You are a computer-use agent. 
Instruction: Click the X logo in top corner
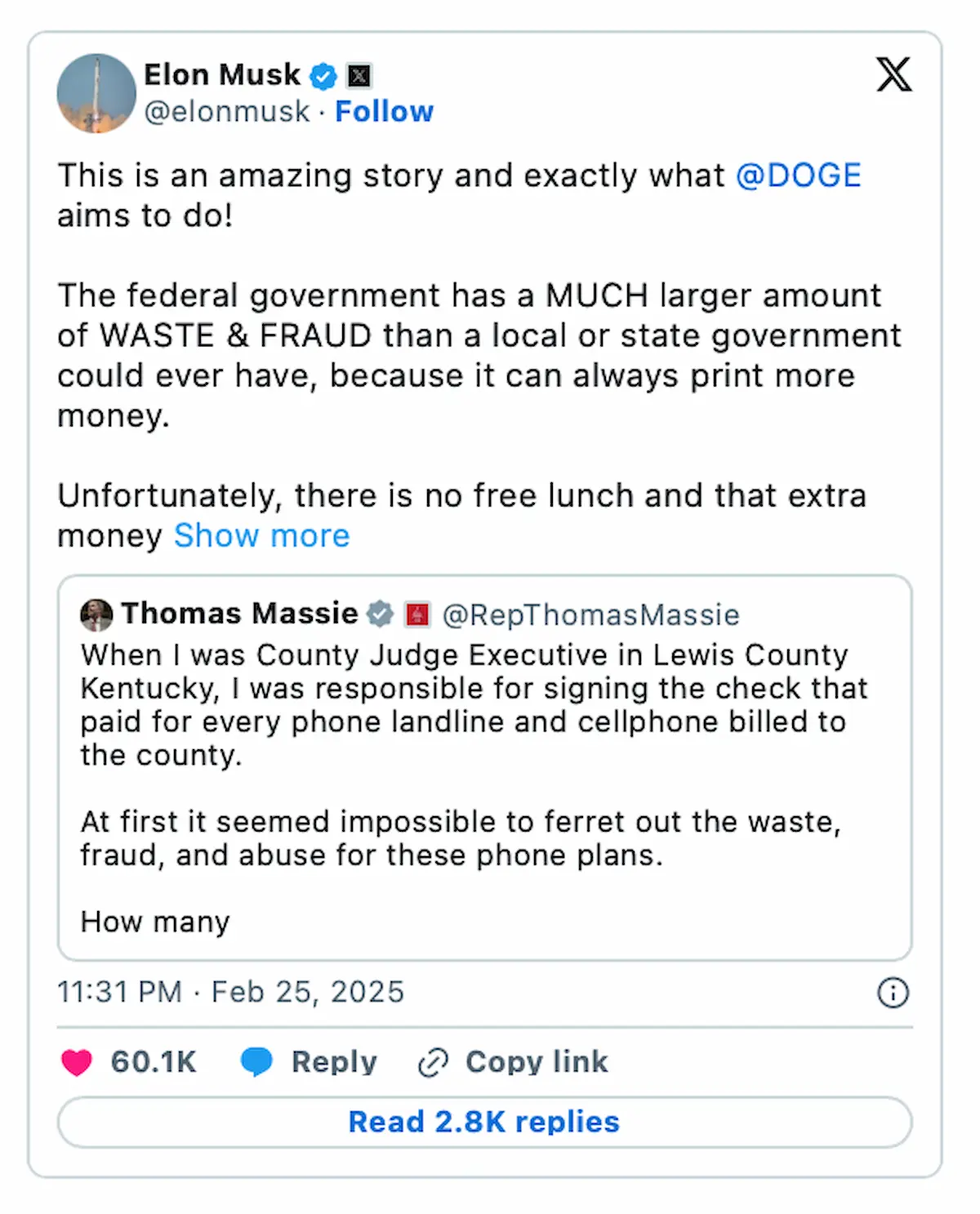coord(893,74)
